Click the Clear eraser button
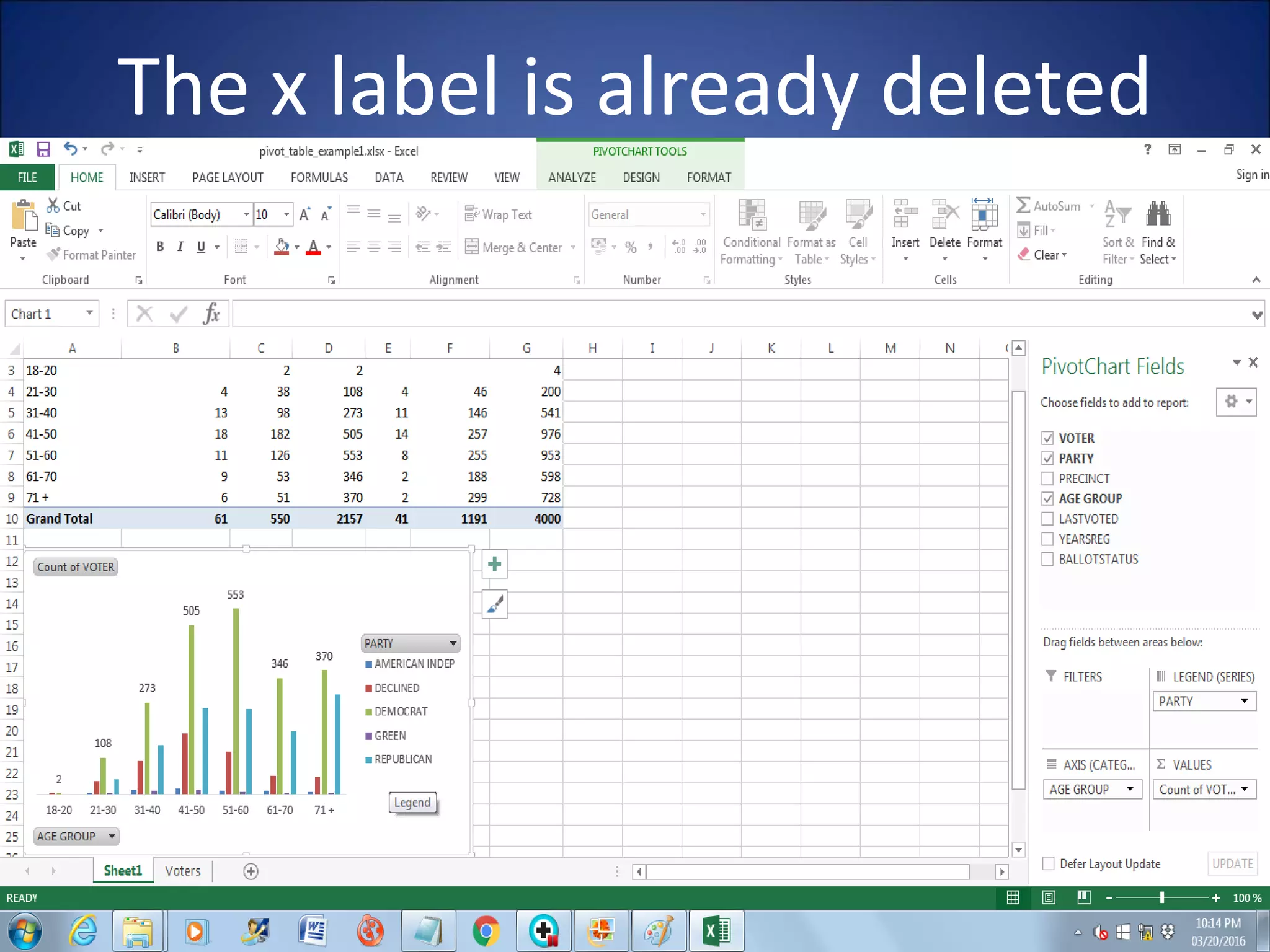This screenshot has width=1270, height=952. click(1042, 255)
